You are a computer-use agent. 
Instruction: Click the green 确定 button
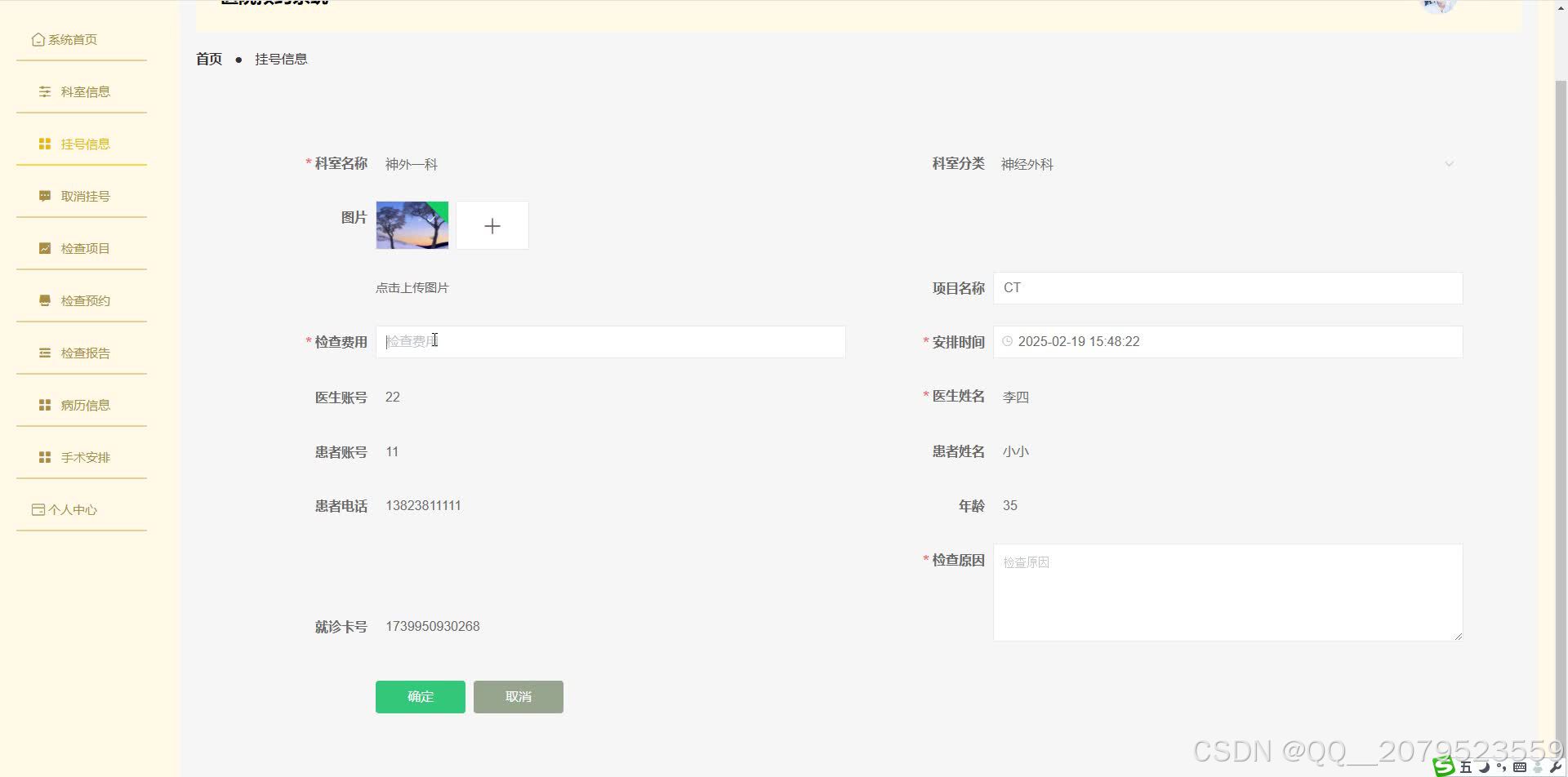coord(421,697)
